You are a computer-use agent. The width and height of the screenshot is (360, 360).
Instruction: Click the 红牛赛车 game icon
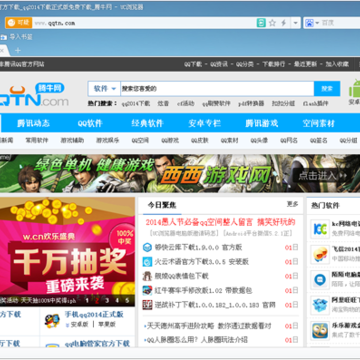point(147,290)
